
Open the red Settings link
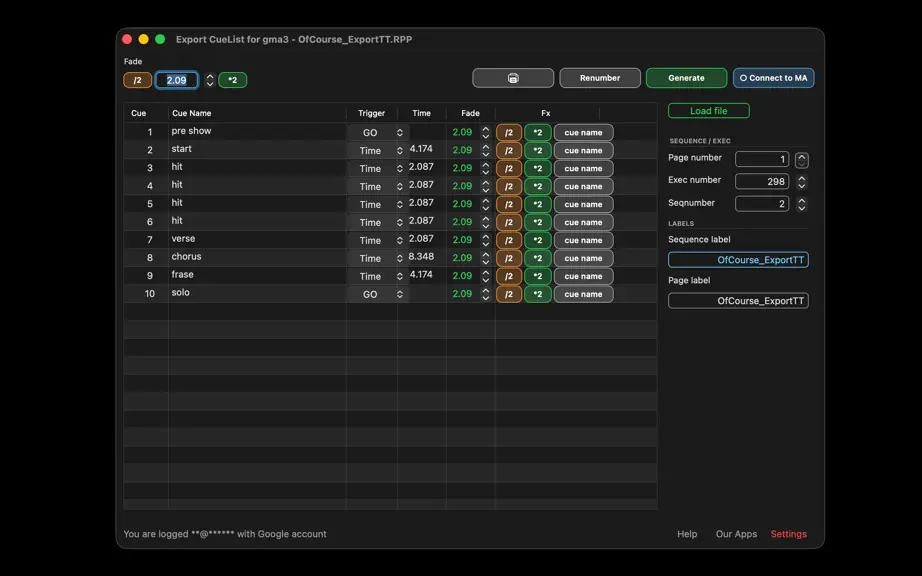tap(789, 534)
